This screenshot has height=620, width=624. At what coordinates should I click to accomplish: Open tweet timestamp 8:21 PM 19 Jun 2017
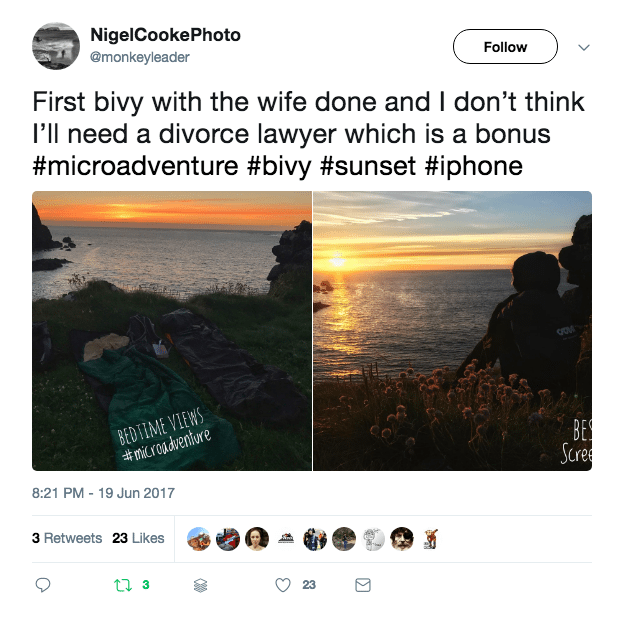click(x=103, y=493)
